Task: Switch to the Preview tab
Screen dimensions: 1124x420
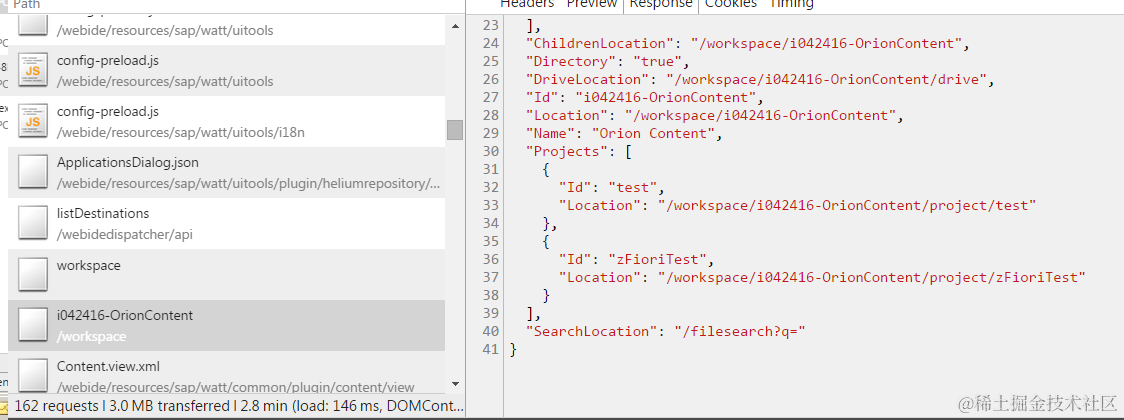Action: [591, 4]
